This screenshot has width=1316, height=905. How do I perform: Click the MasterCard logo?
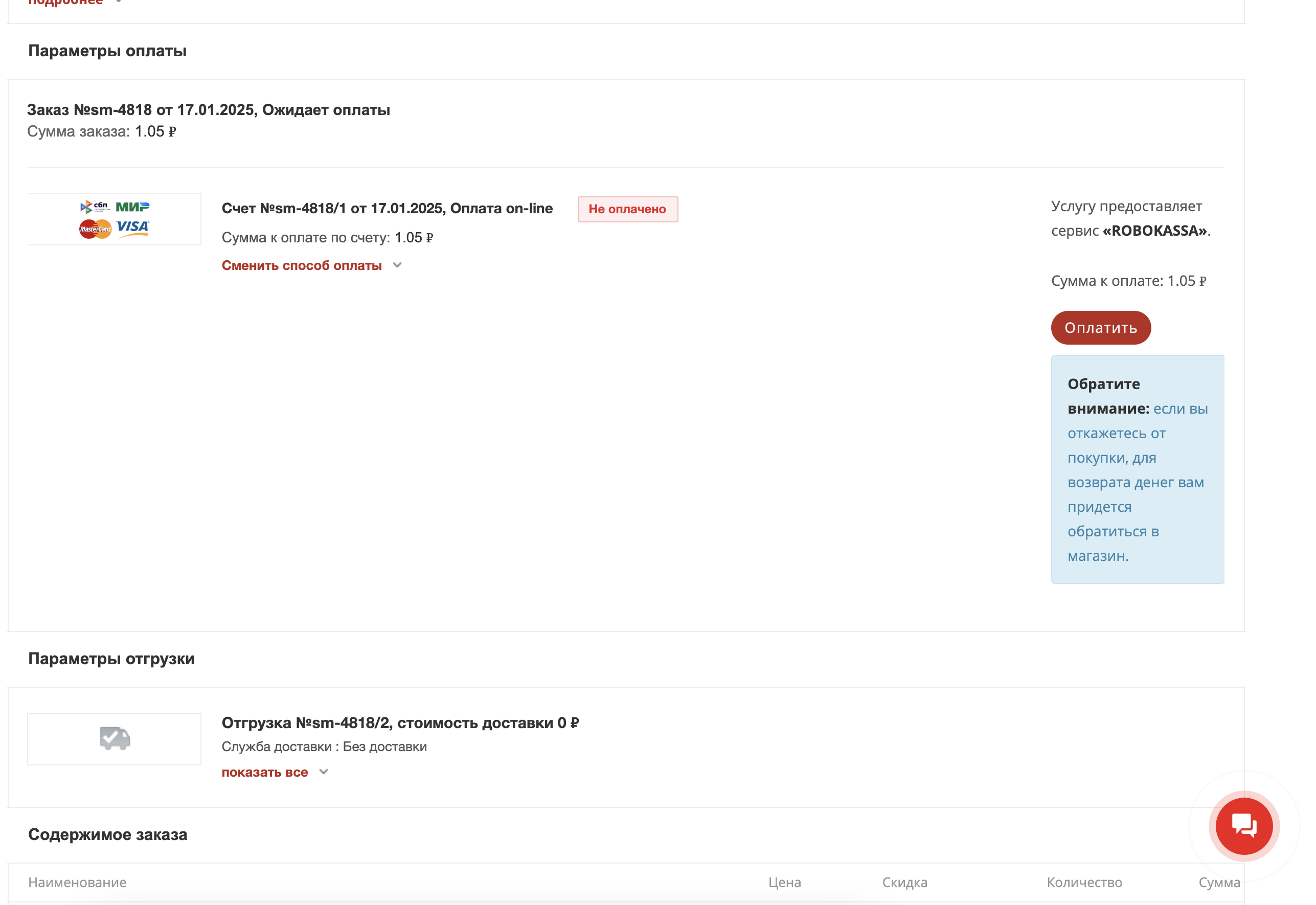95,229
